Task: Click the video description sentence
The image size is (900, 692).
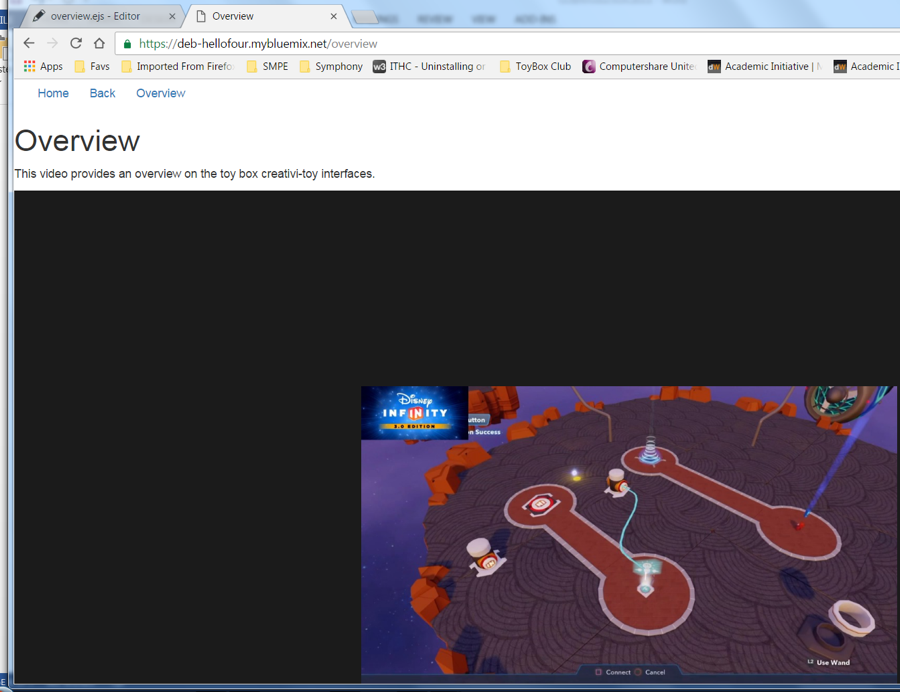Action: 195,173
